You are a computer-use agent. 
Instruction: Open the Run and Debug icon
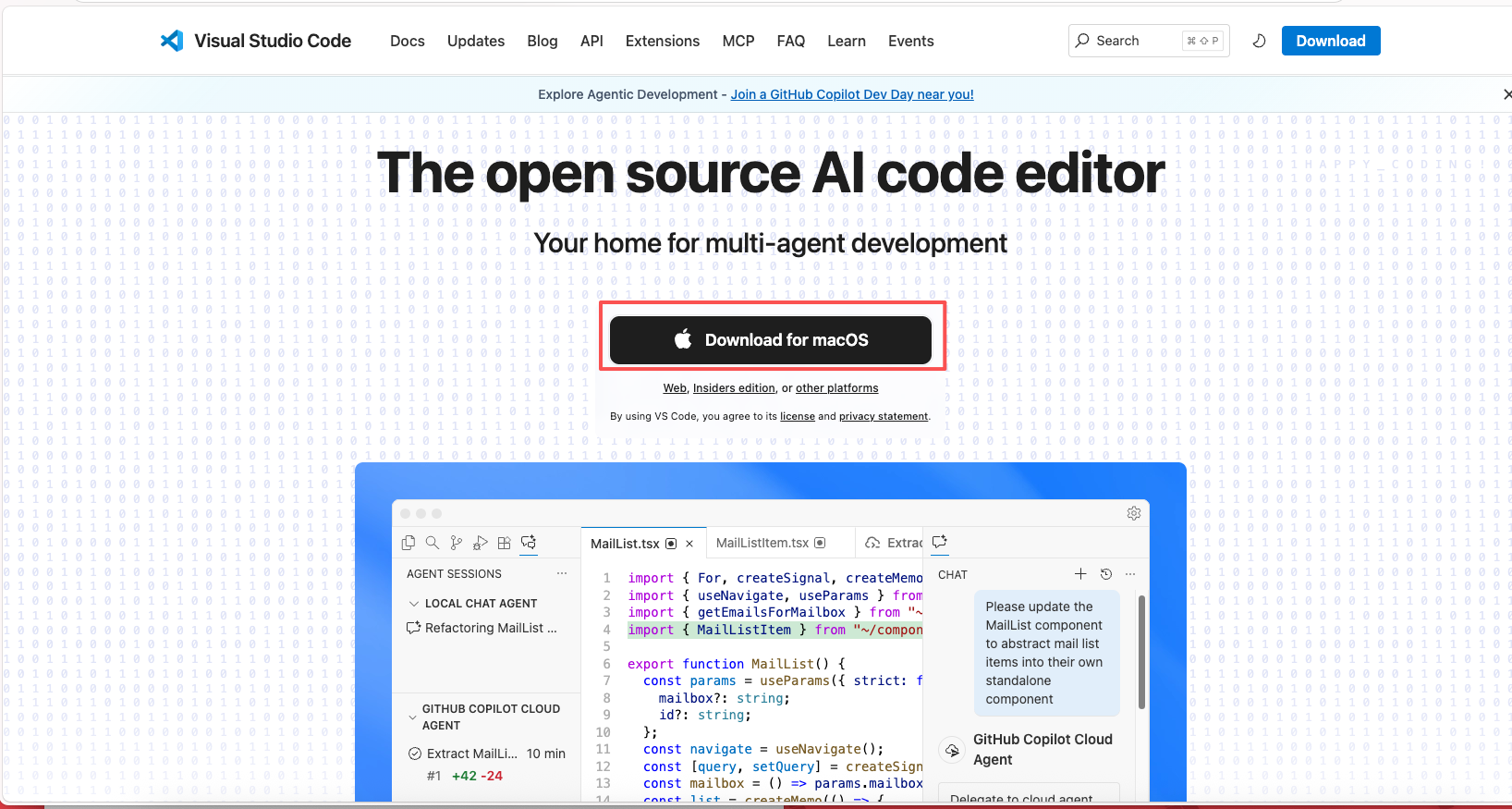480,543
